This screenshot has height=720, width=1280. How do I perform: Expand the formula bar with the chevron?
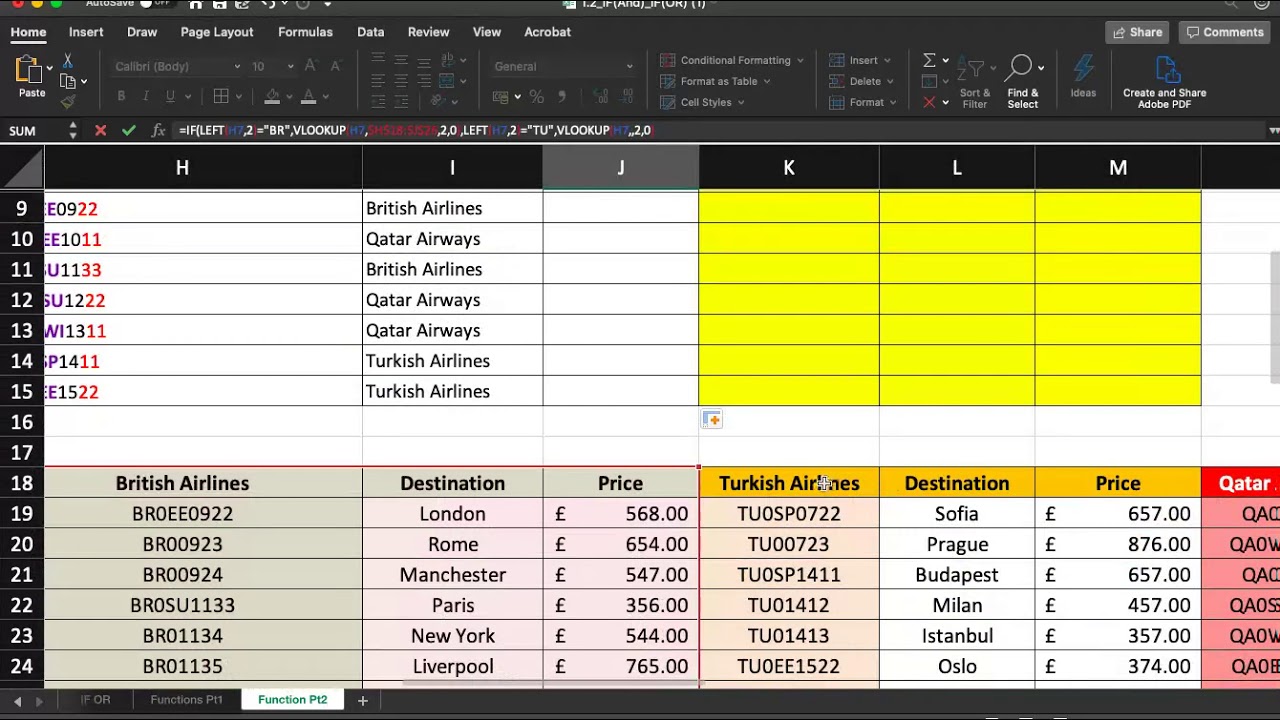1273,130
